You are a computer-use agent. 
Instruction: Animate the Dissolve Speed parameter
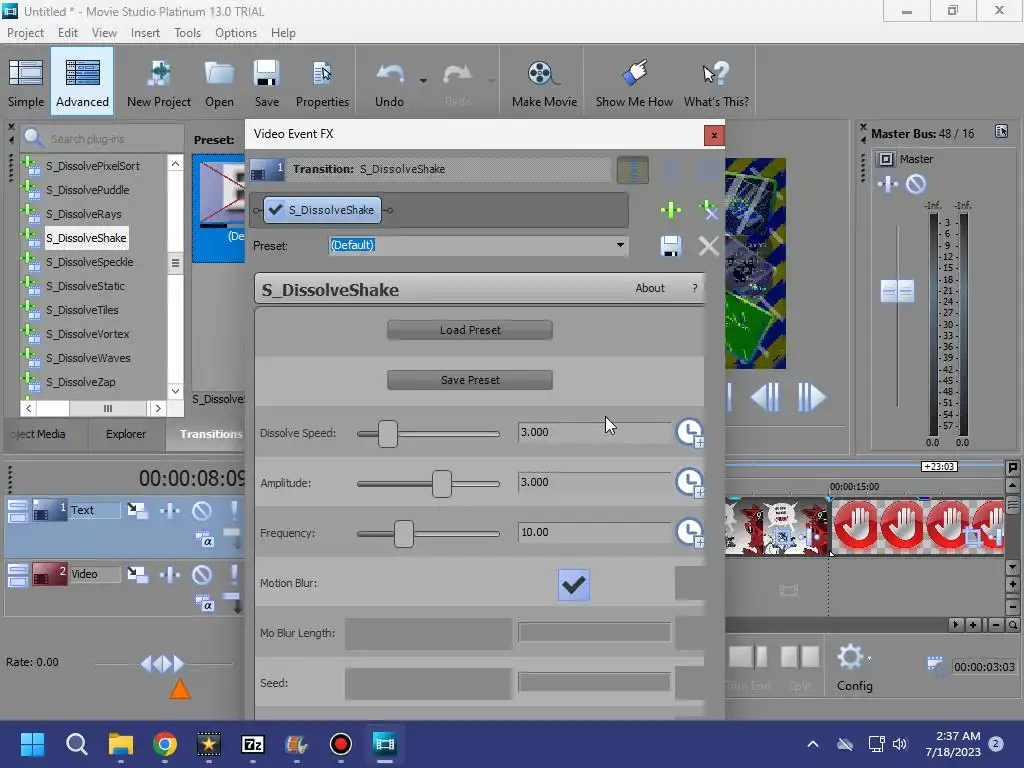689,432
